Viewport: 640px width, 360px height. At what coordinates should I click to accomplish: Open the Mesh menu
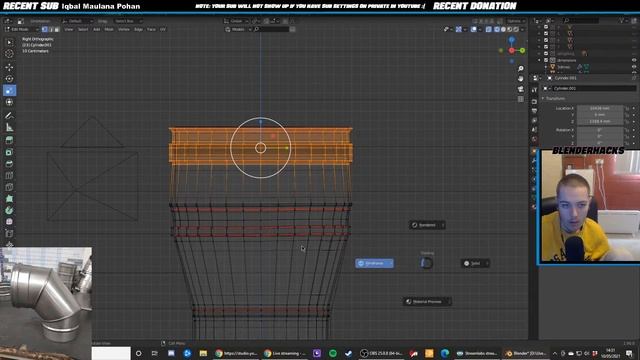pyautogui.click(x=109, y=29)
